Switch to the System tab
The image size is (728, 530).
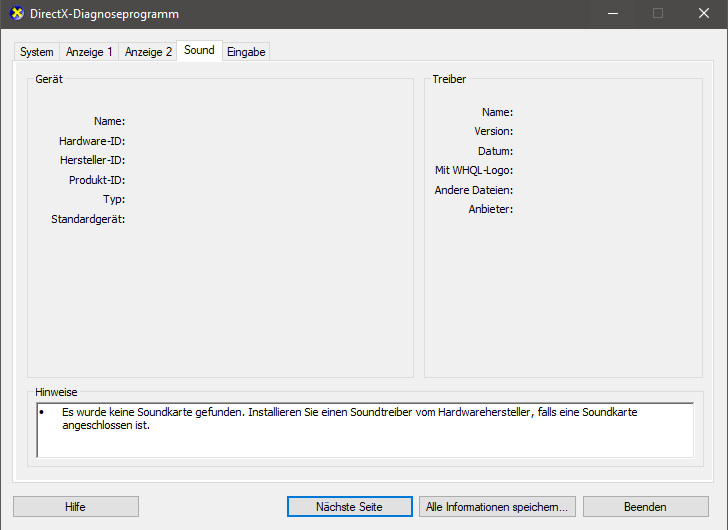coord(37,52)
